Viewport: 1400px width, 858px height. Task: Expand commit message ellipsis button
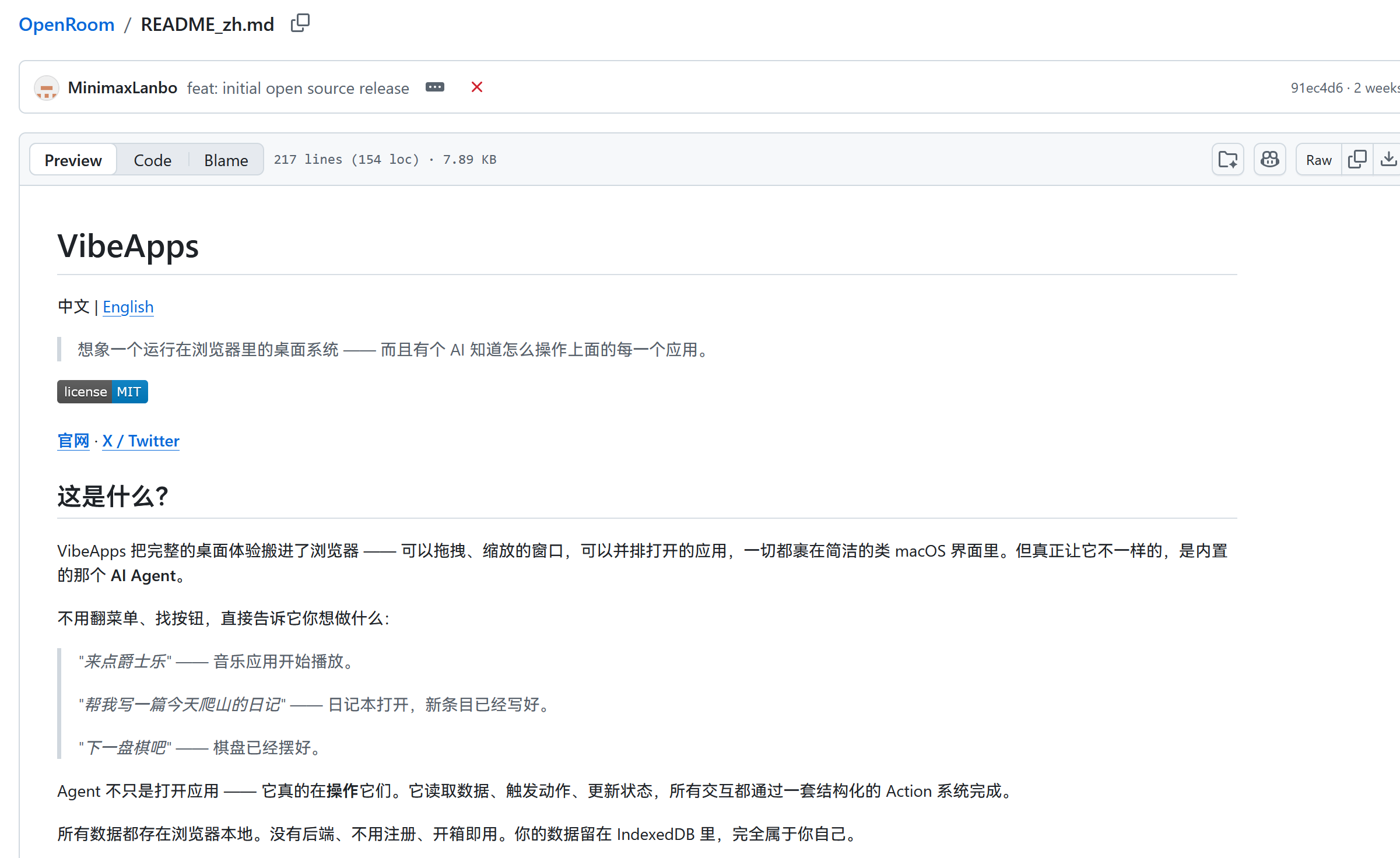tap(434, 87)
